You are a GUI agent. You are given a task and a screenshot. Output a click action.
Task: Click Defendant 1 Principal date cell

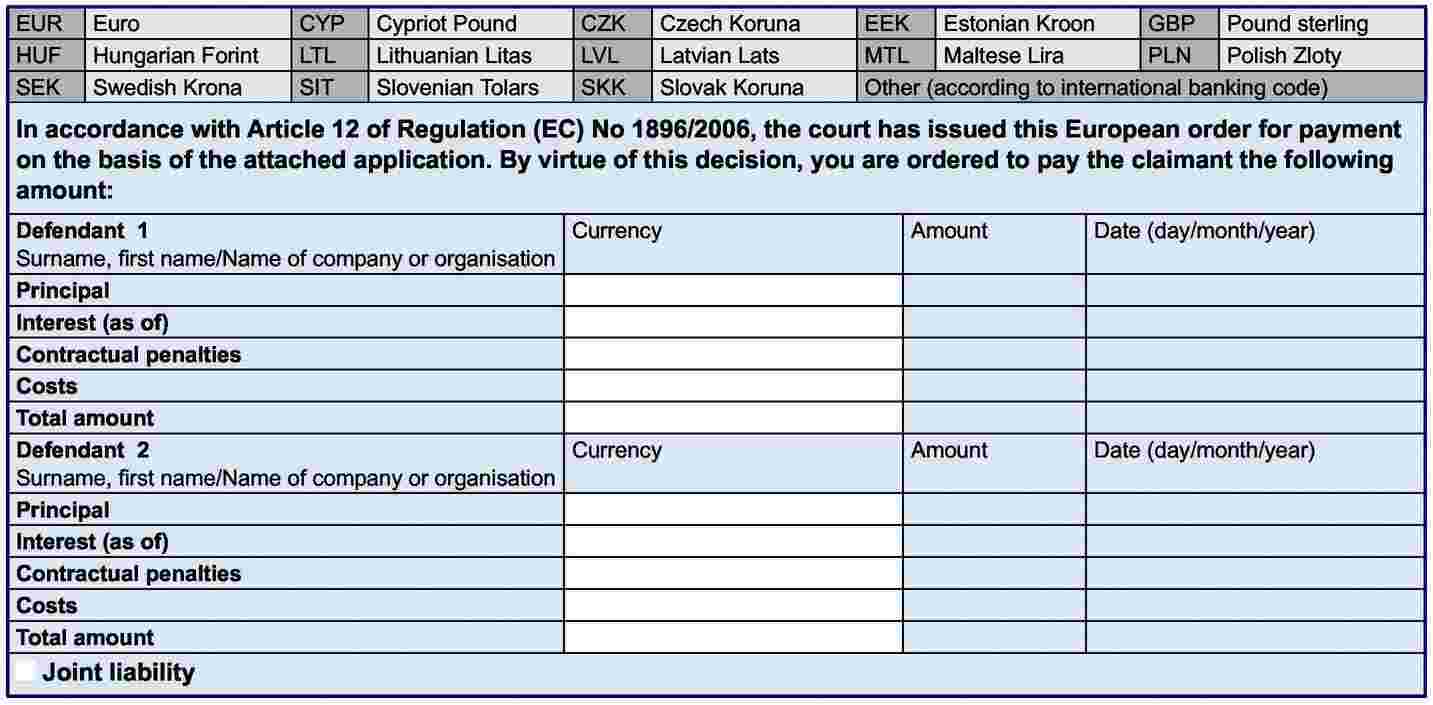pyautogui.click(x=1255, y=291)
